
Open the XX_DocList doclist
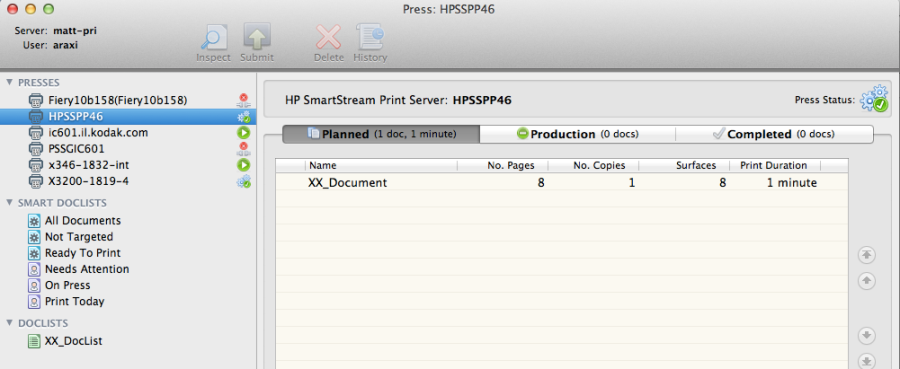[73, 341]
